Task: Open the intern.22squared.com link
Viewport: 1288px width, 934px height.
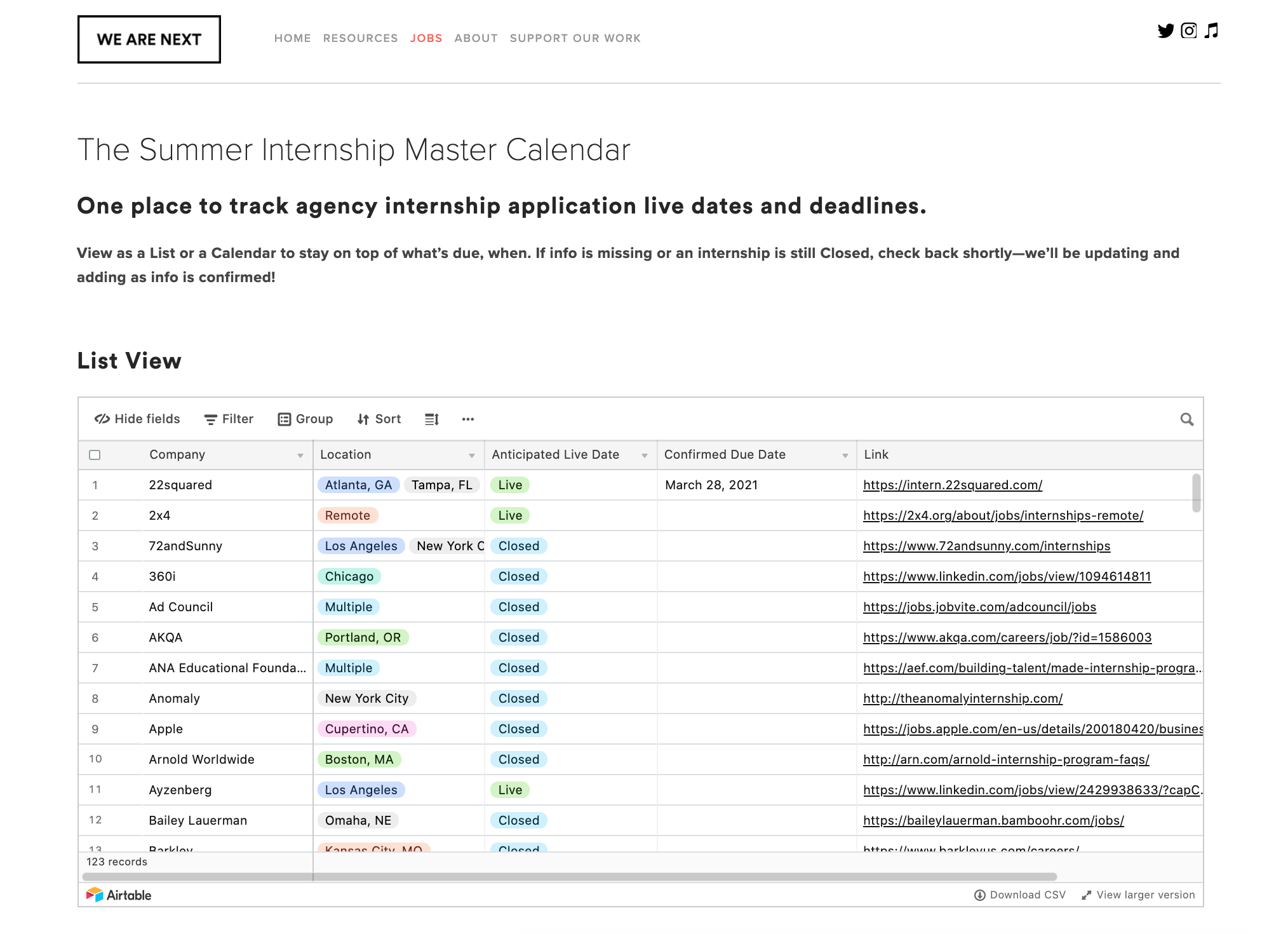Action: pyautogui.click(x=953, y=485)
